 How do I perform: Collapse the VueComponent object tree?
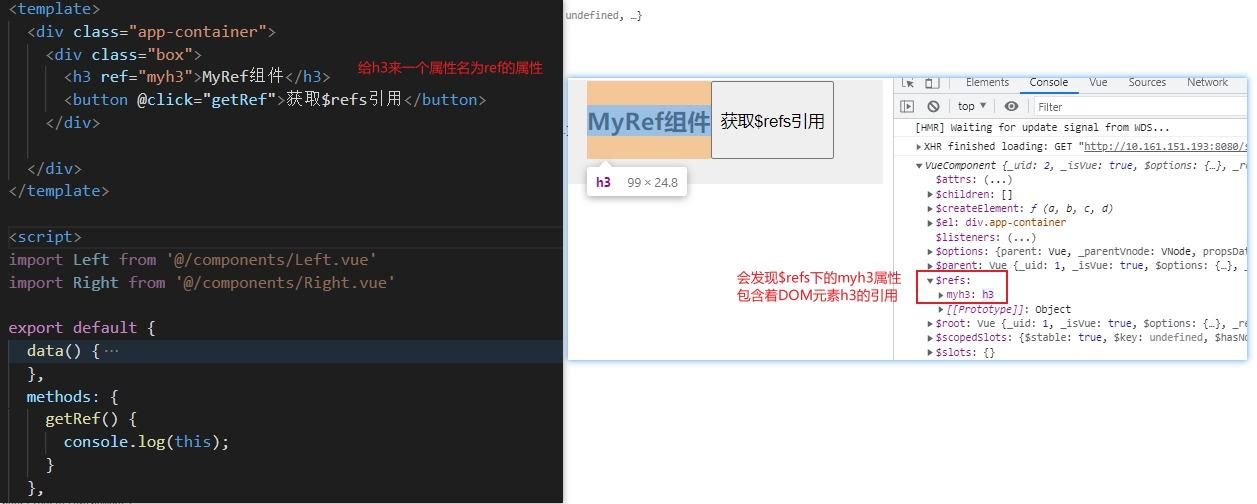tap(920, 166)
